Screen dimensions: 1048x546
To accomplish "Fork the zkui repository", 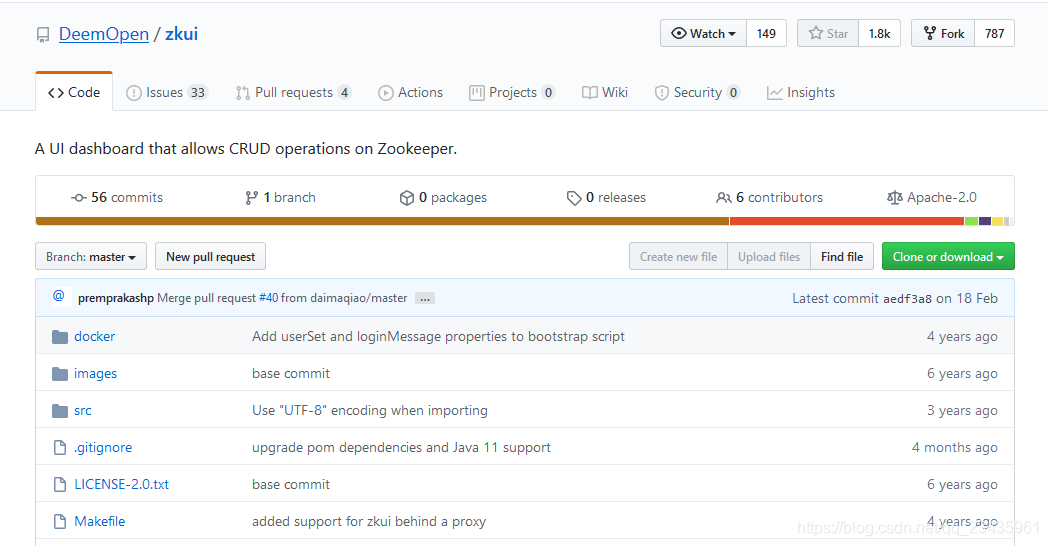I will [x=944, y=33].
